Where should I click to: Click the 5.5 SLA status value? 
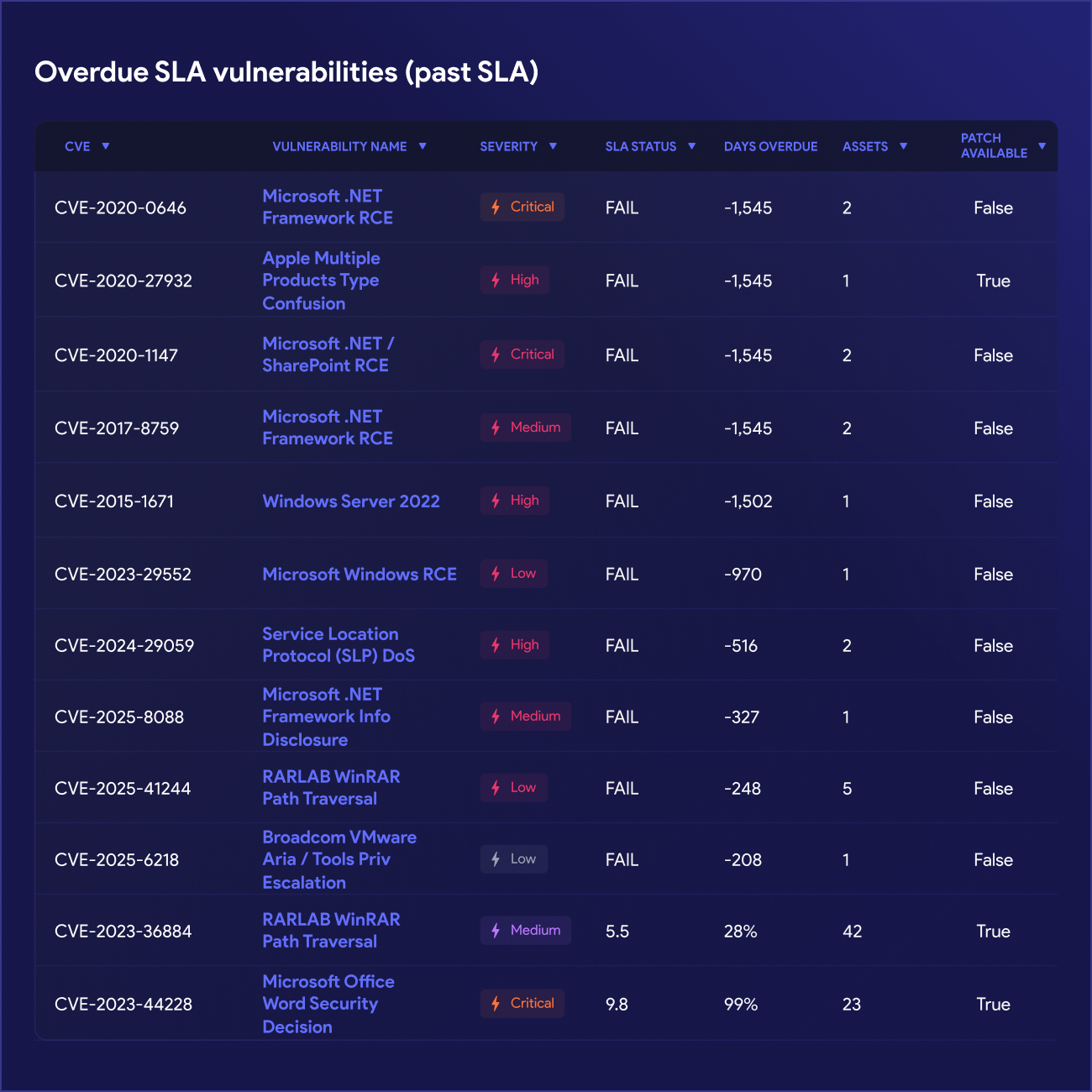click(617, 932)
